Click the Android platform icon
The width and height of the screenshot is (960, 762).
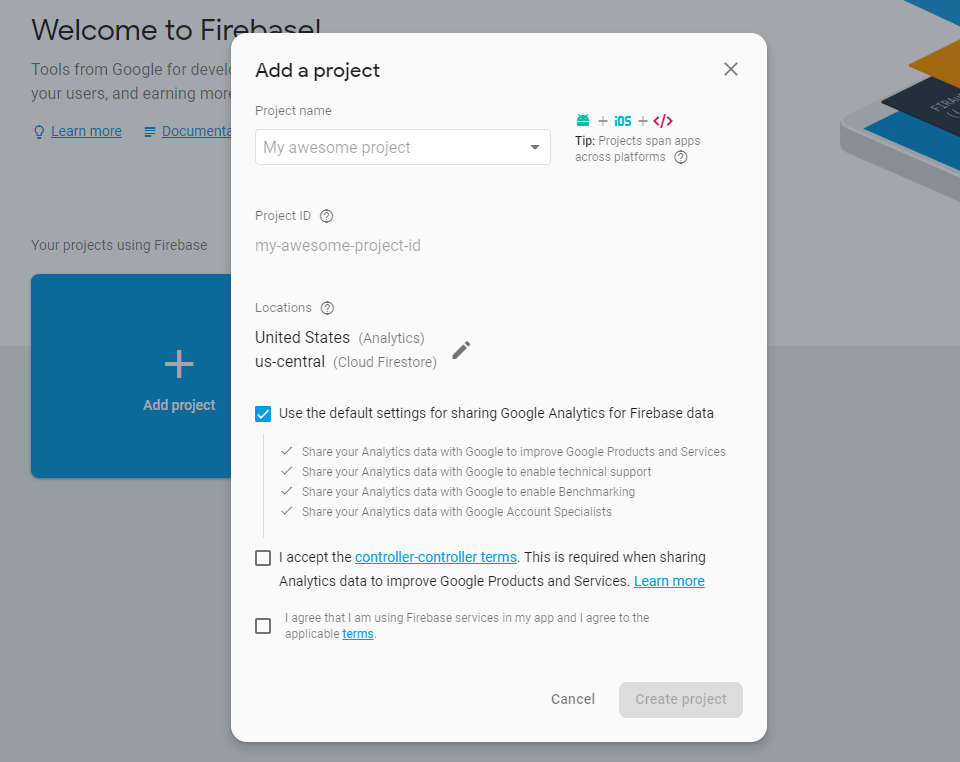click(583, 121)
